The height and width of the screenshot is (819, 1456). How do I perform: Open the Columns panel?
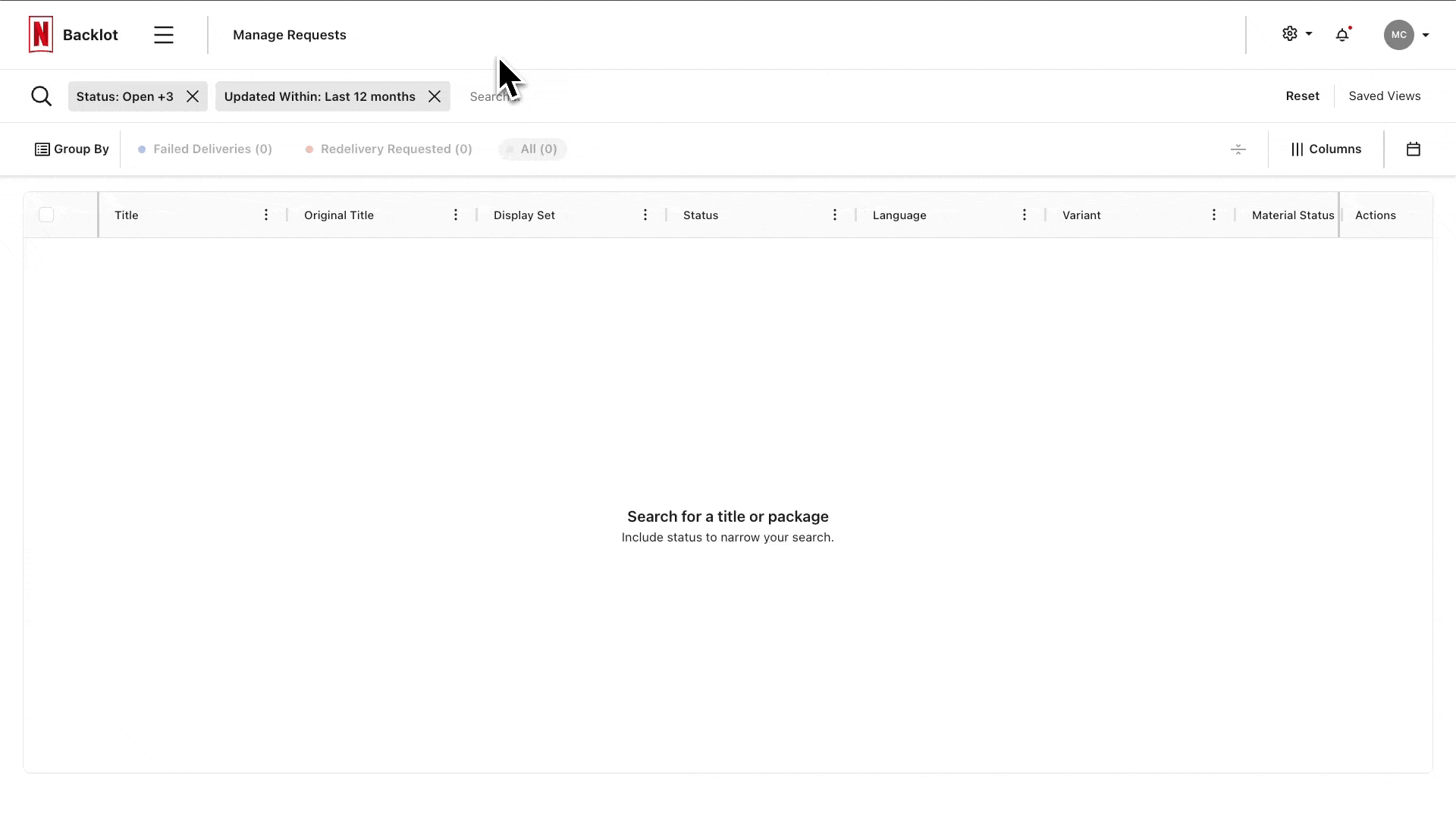(x=1326, y=149)
